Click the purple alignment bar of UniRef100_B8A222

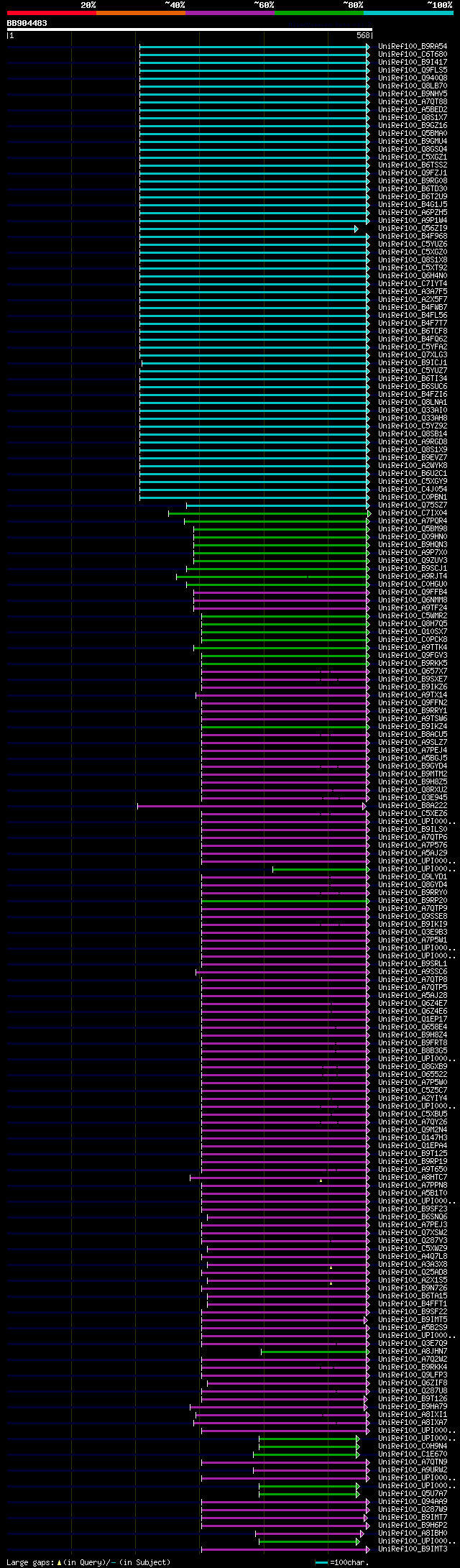(x=250, y=806)
